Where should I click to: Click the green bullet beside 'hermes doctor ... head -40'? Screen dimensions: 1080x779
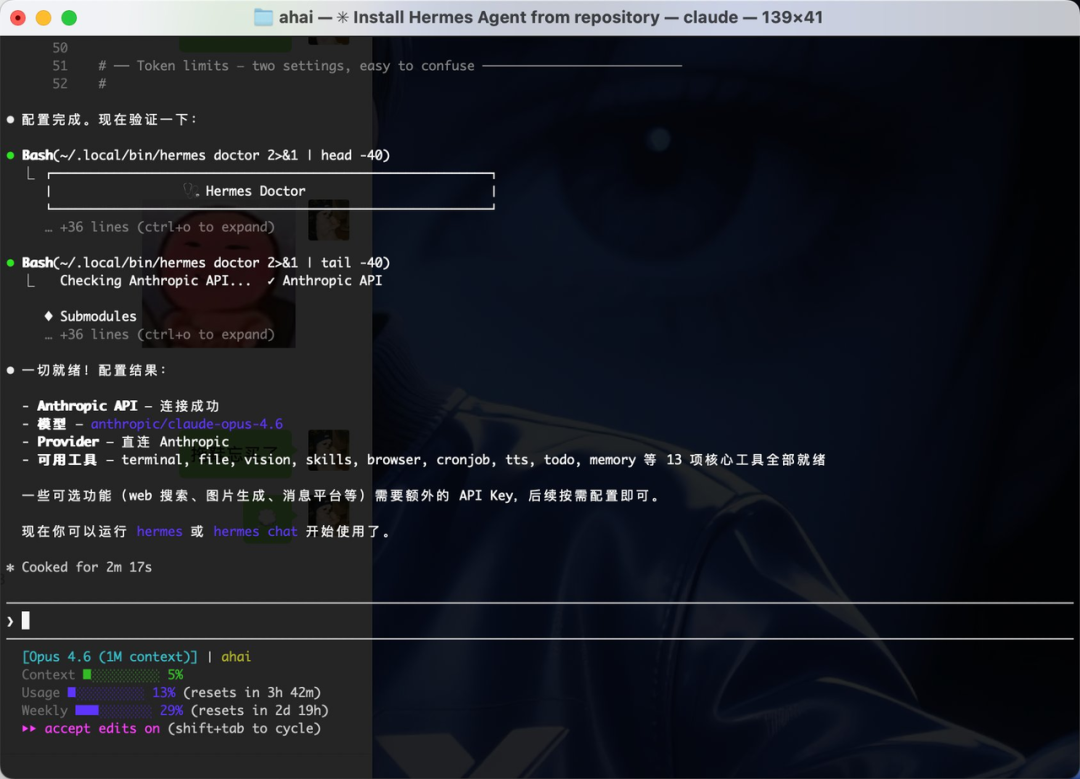coord(10,156)
